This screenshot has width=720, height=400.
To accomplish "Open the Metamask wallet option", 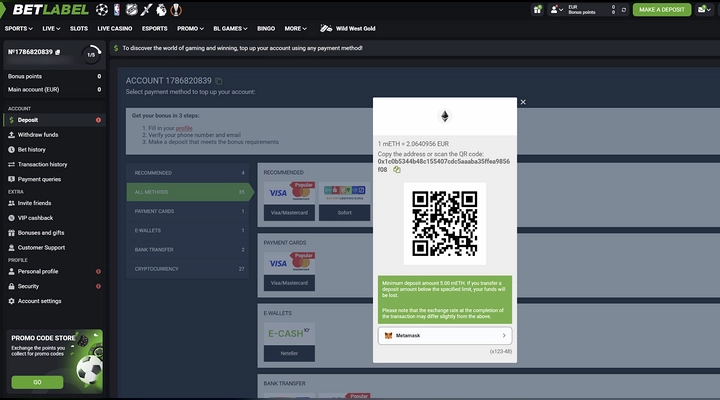I will coord(444,336).
